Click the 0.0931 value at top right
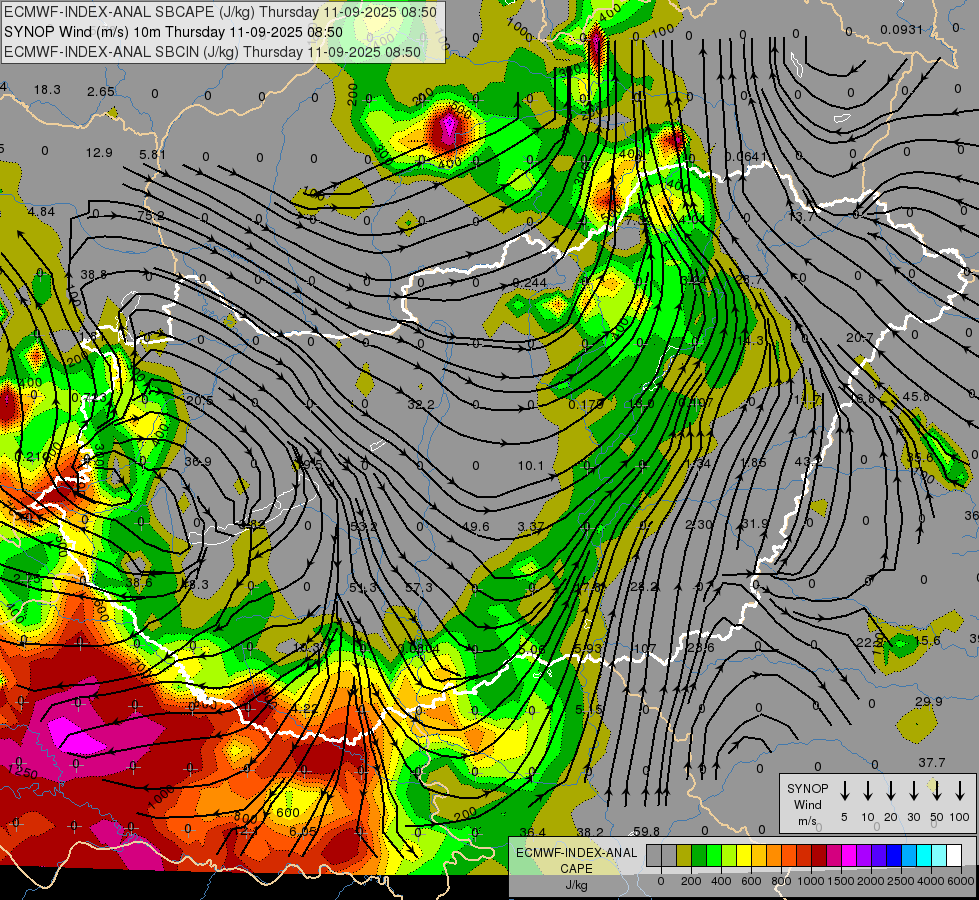The width and height of the screenshot is (979, 900). tap(901, 29)
